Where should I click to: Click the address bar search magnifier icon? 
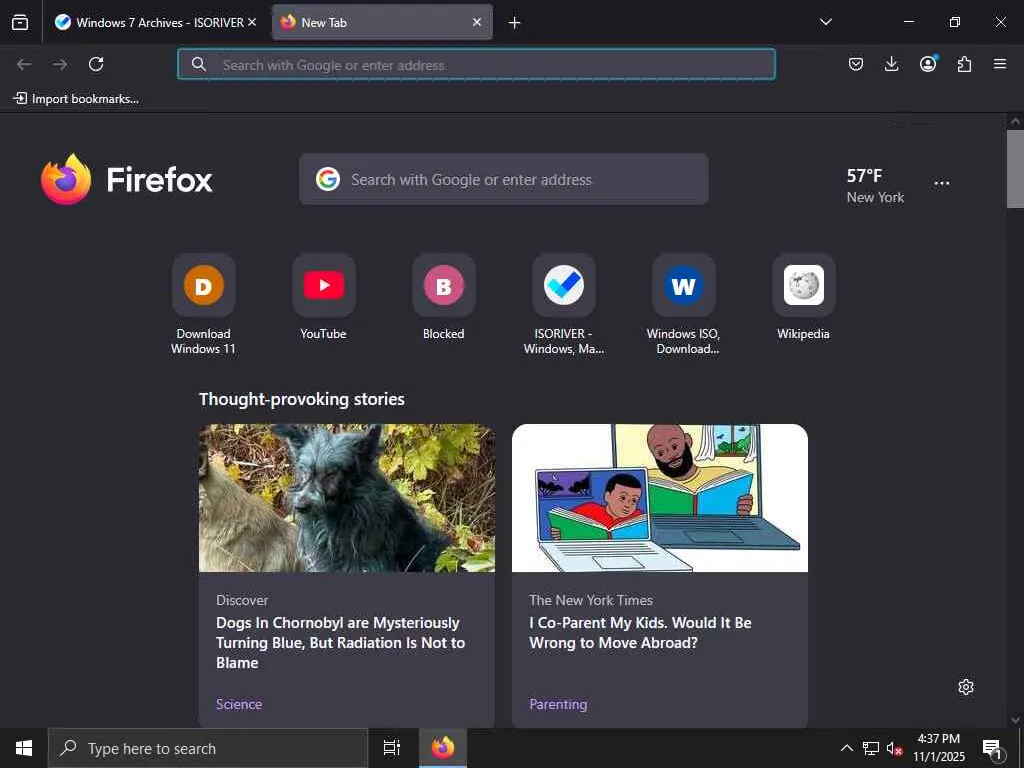tap(199, 64)
